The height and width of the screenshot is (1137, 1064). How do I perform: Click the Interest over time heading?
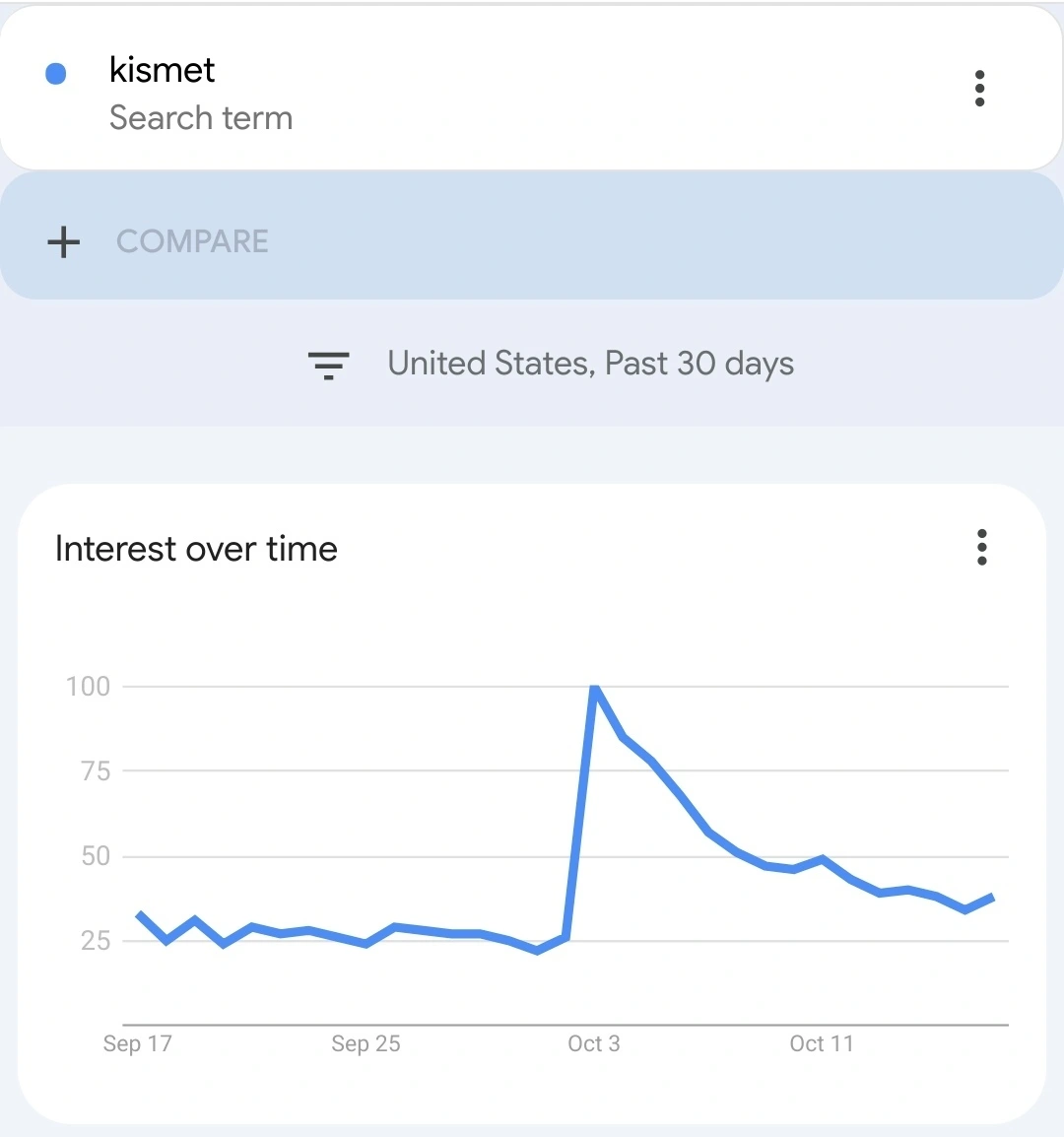tap(196, 549)
